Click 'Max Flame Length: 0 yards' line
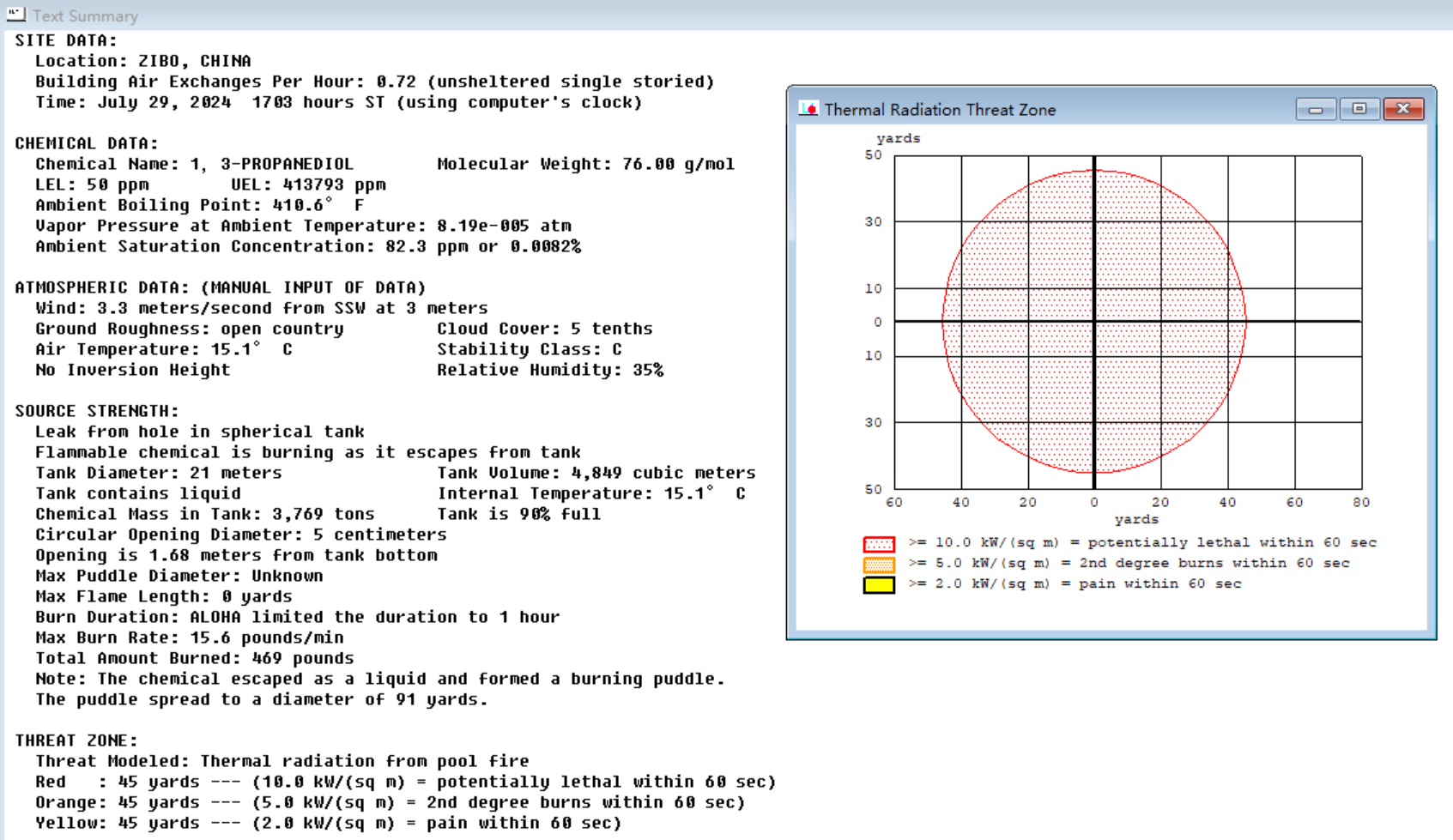 pos(164,596)
